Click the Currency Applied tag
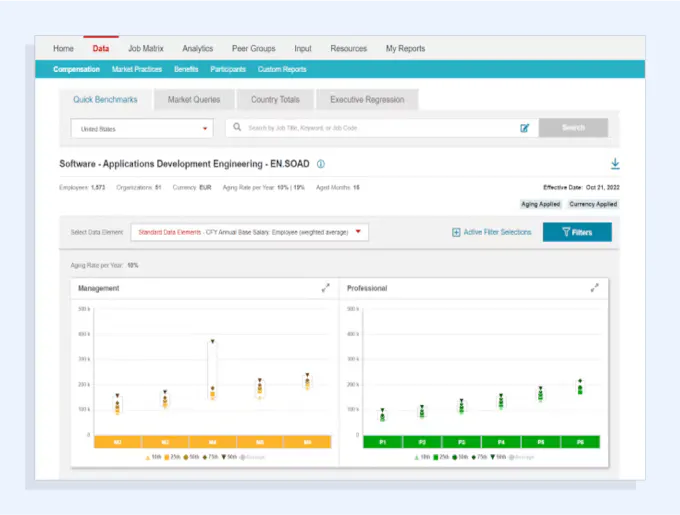 593,204
